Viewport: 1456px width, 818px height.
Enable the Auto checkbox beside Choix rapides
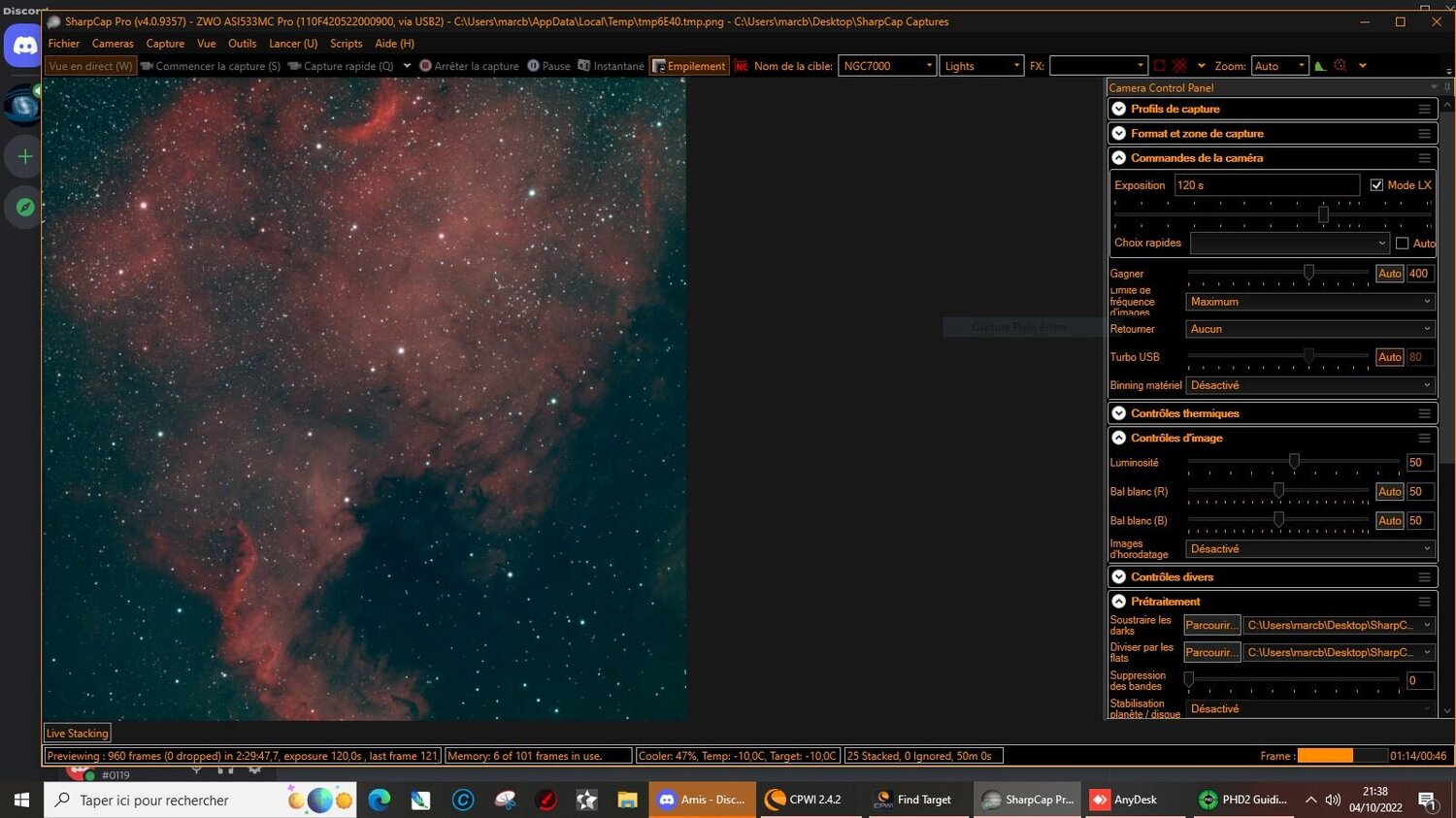[x=1402, y=243]
